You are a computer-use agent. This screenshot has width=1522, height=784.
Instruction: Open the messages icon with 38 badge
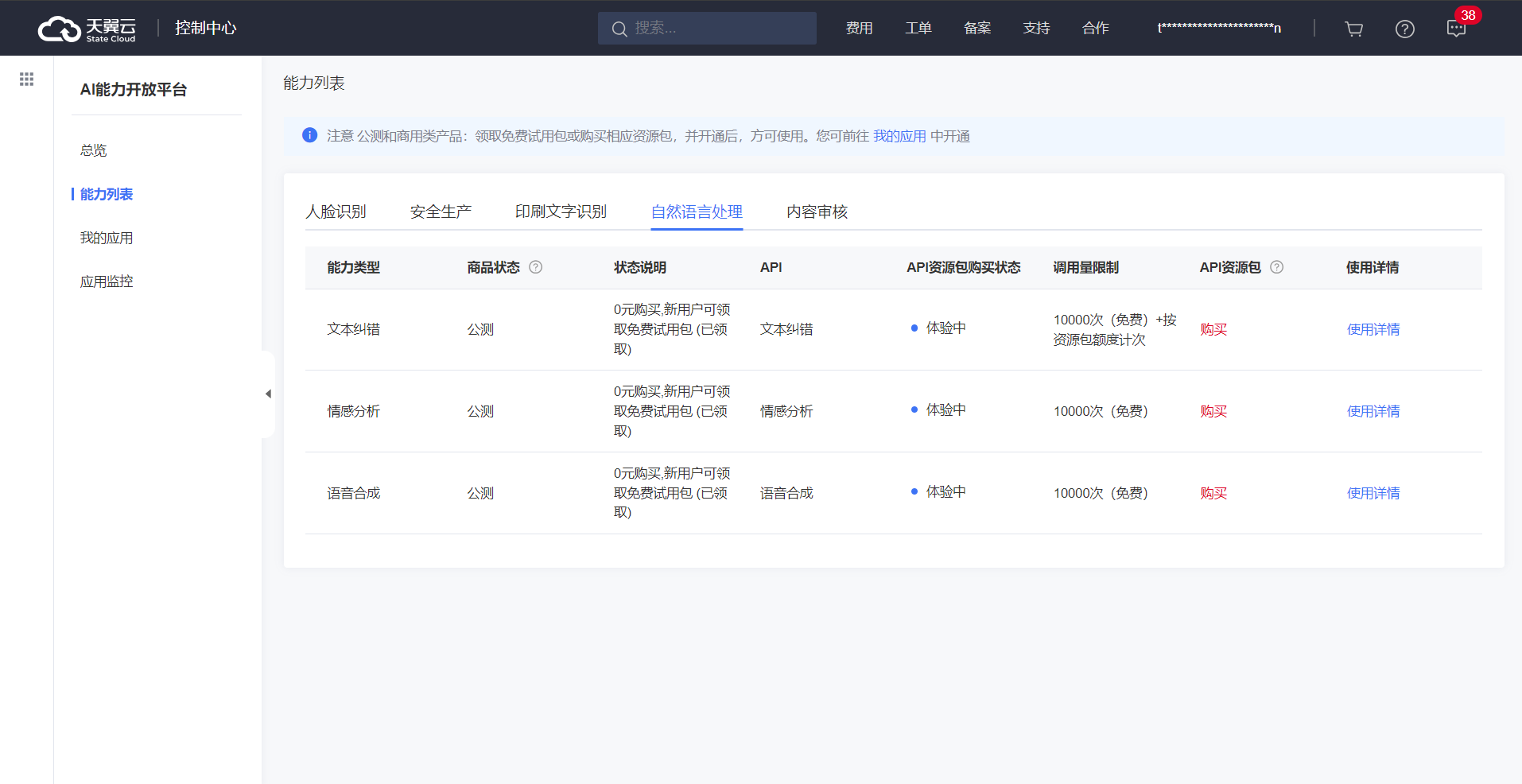pyautogui.click(x=1456, y=29)
